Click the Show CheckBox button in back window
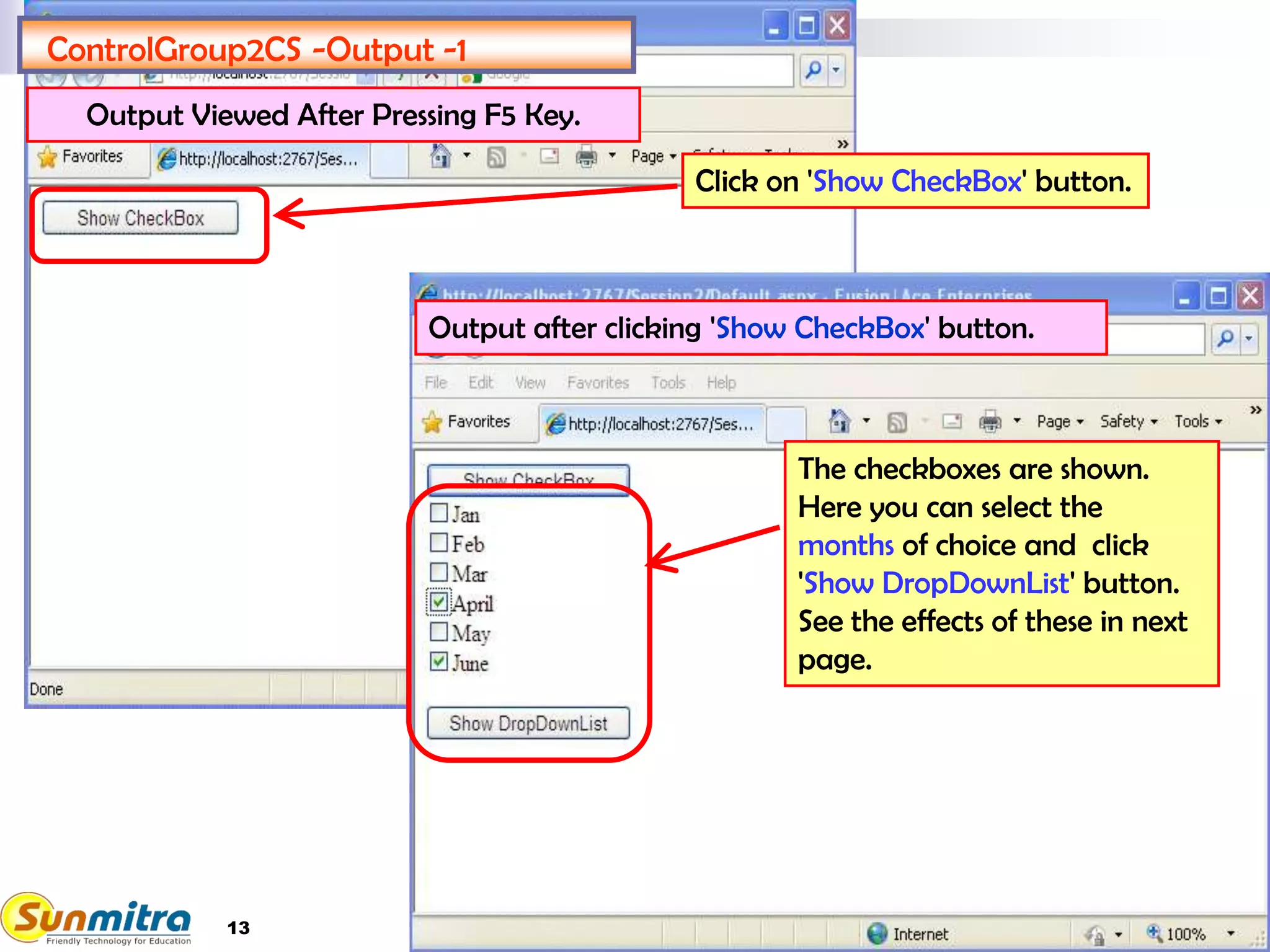Image resolution: width=1270 pixels, height=952 pixels. 140,218
